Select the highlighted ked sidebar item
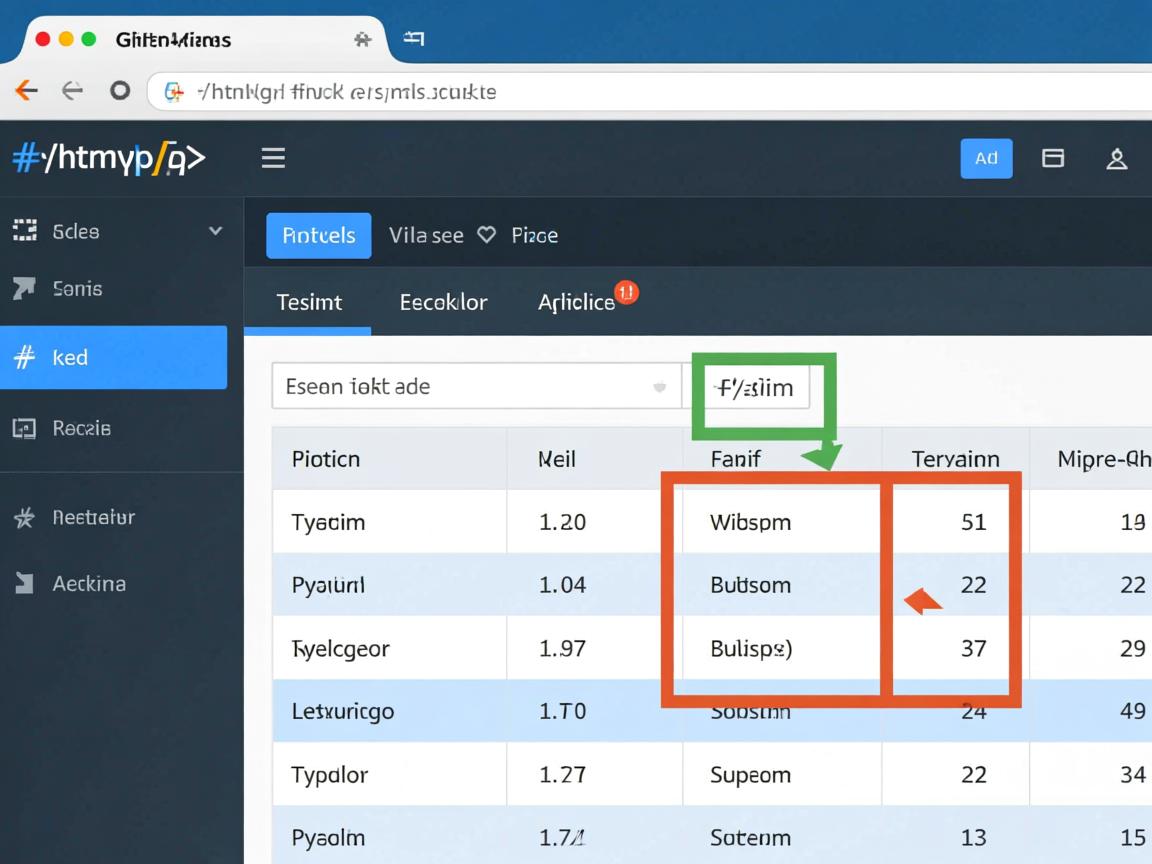 tap(113, 357)
